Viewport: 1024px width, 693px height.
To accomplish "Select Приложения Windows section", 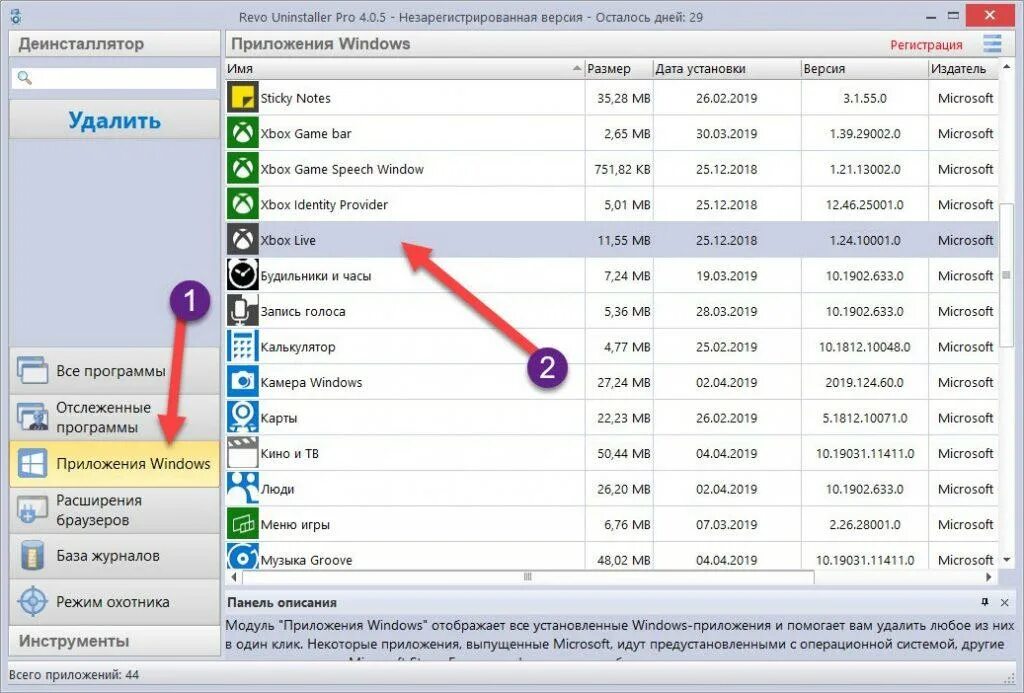I will [114, 464].
